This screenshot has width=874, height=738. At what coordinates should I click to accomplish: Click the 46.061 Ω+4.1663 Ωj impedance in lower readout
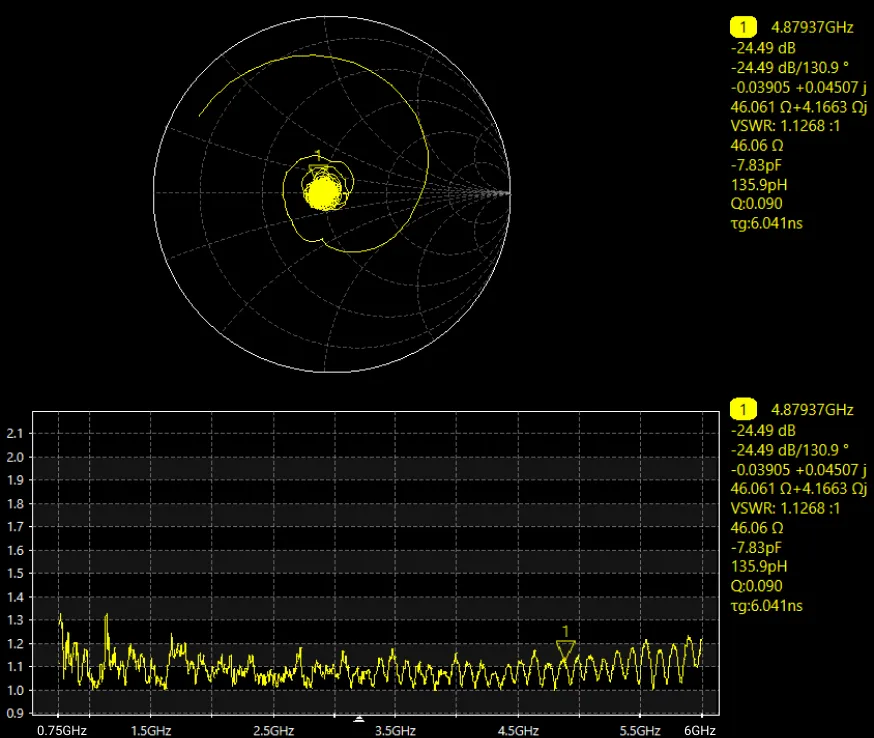798,489
